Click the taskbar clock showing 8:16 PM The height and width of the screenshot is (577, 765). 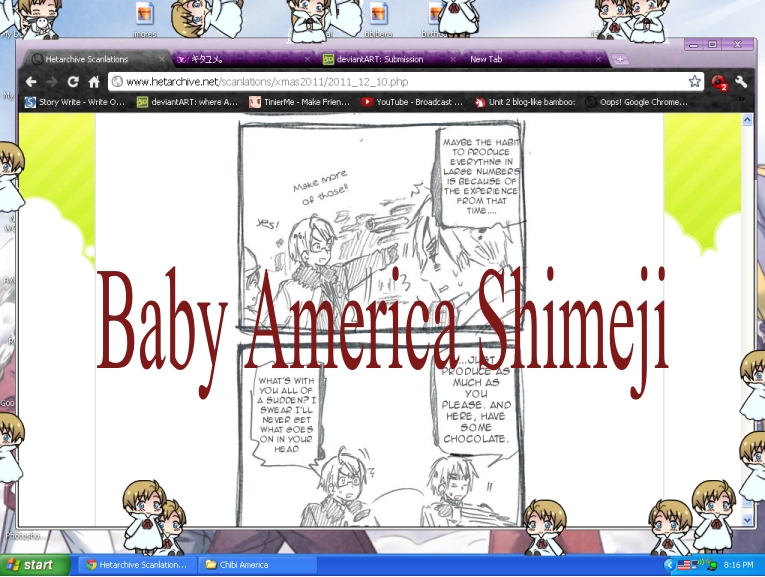coord(738,565)
